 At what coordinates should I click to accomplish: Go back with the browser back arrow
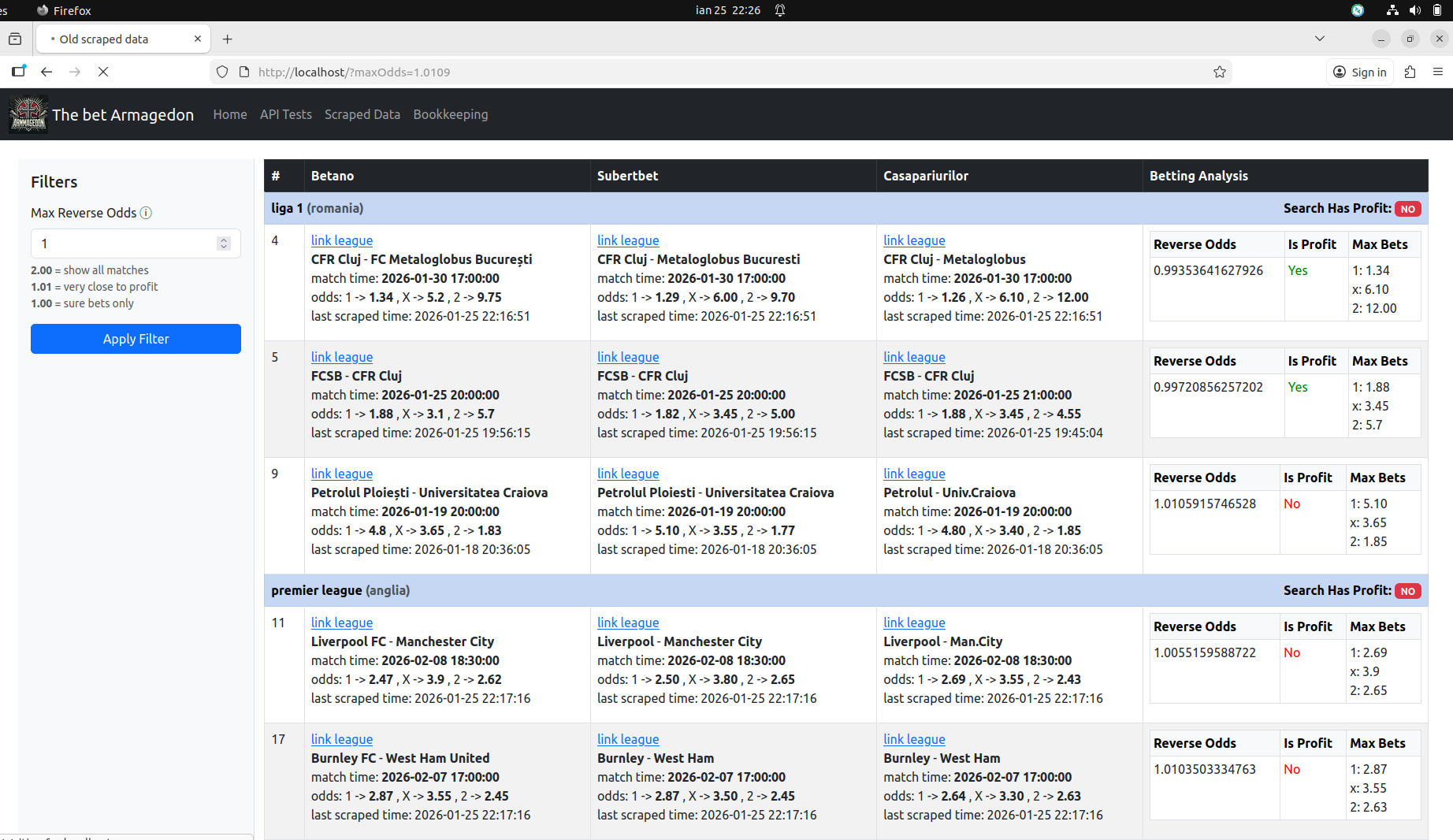(x=46, y=72)
